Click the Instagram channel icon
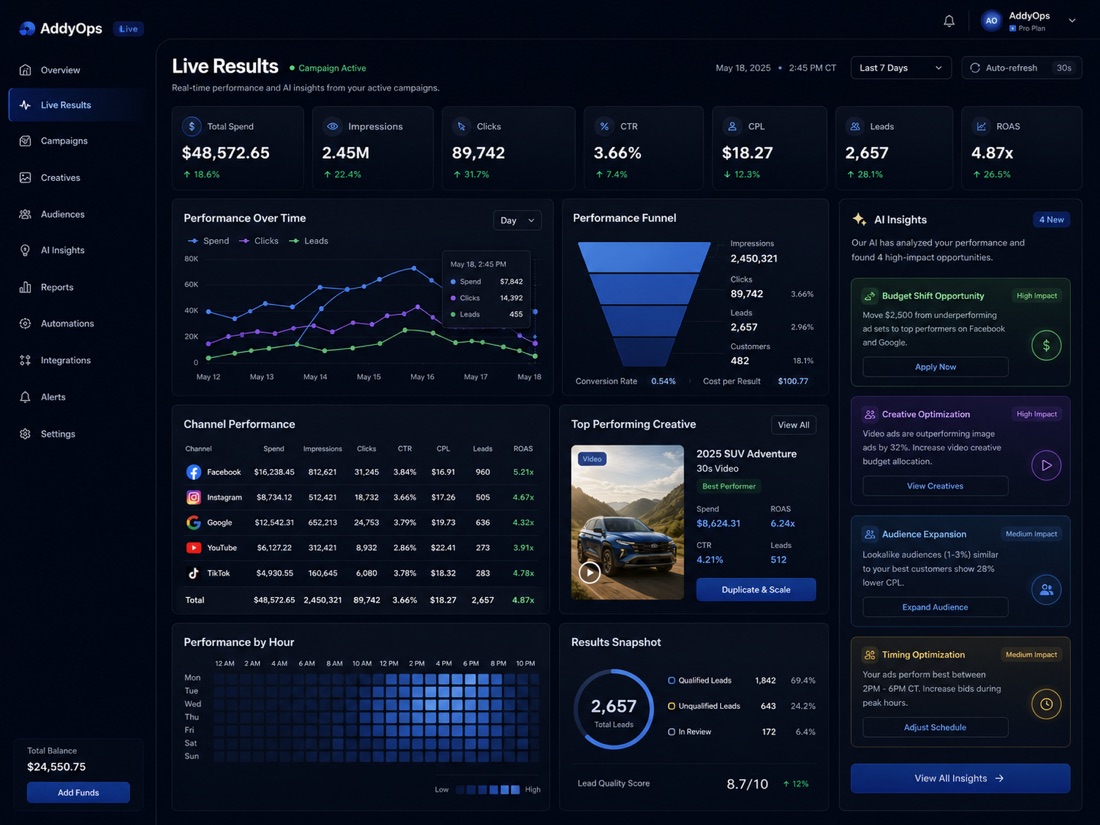The image size is (1100, 825). coord(194,497)
